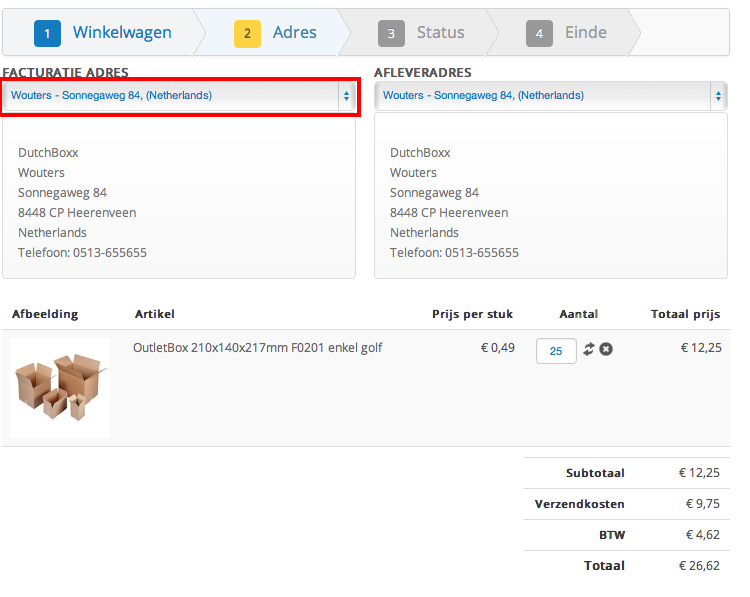750x597 pixels.
Task: Open the OutletBox 210x140x217mm product link
Action: coord(258,348)
